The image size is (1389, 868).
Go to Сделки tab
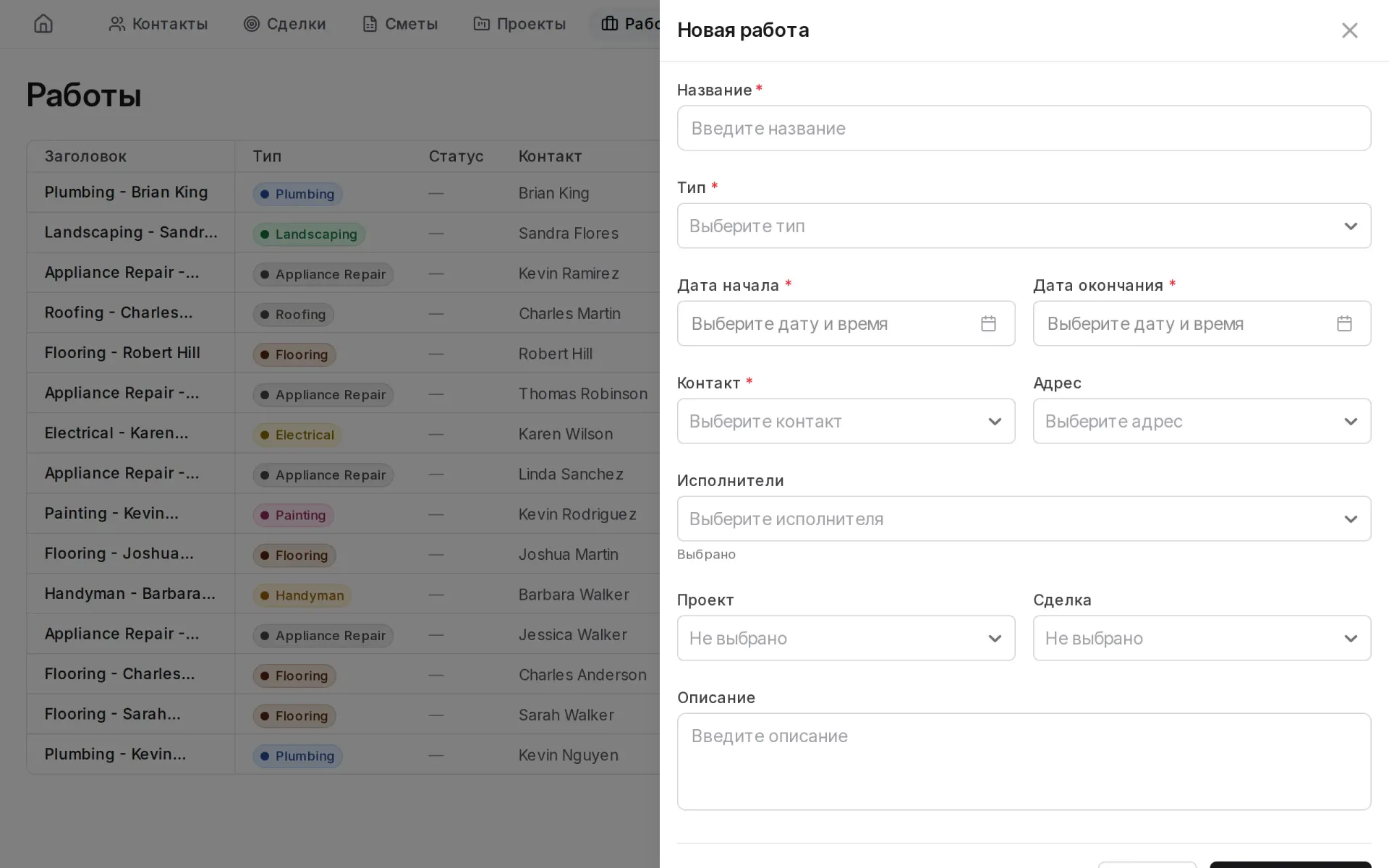click(x=285, y=24)
